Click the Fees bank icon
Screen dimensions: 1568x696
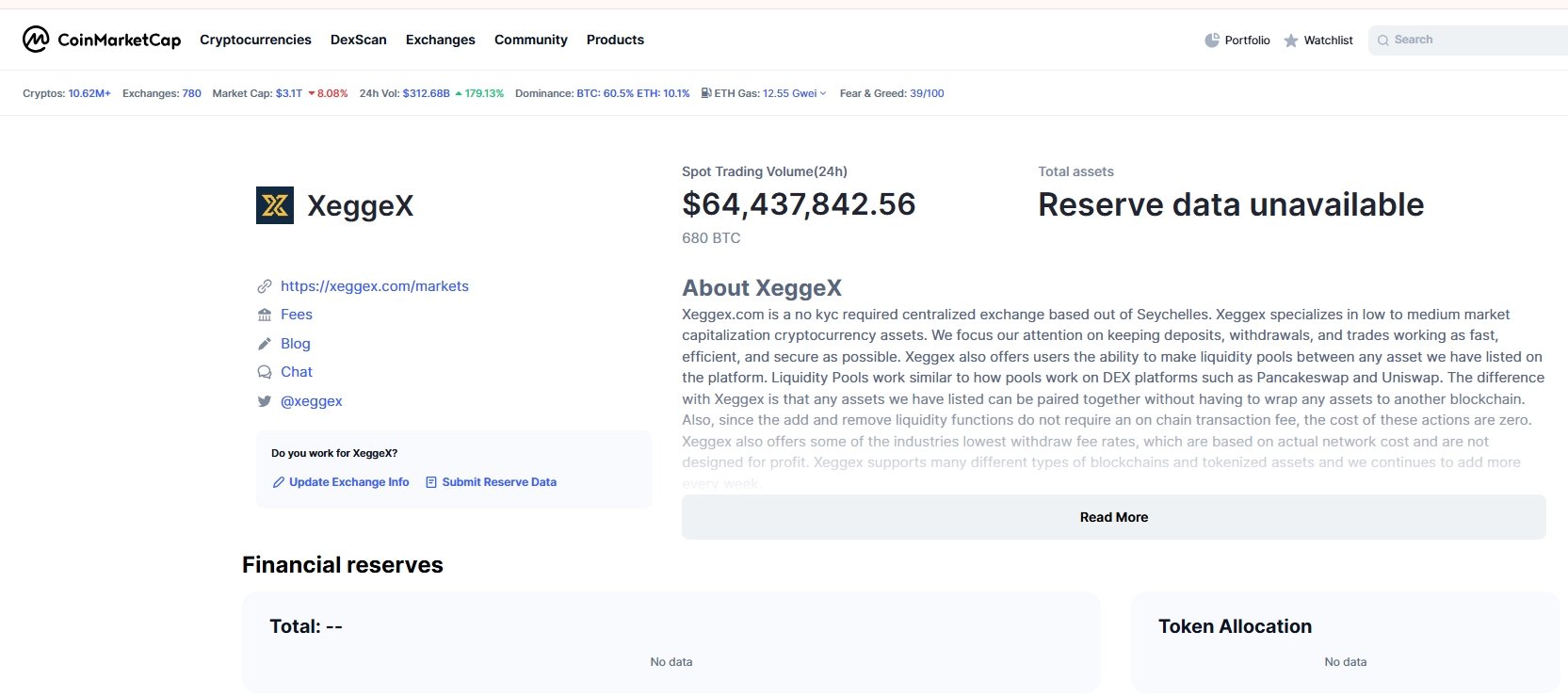(x=265, y=315)
